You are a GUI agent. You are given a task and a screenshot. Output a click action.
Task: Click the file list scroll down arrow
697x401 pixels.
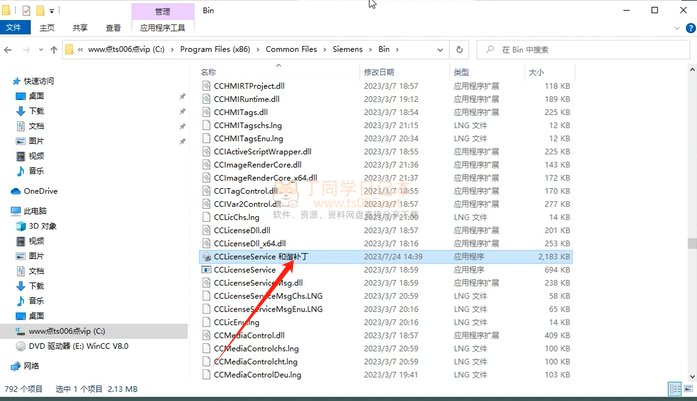[692, 376]
